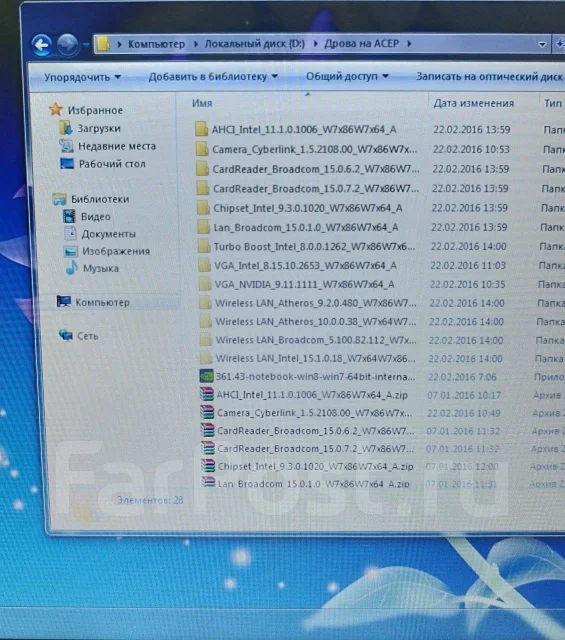Sort by 'Дата изменения' column header

[473, 103]
